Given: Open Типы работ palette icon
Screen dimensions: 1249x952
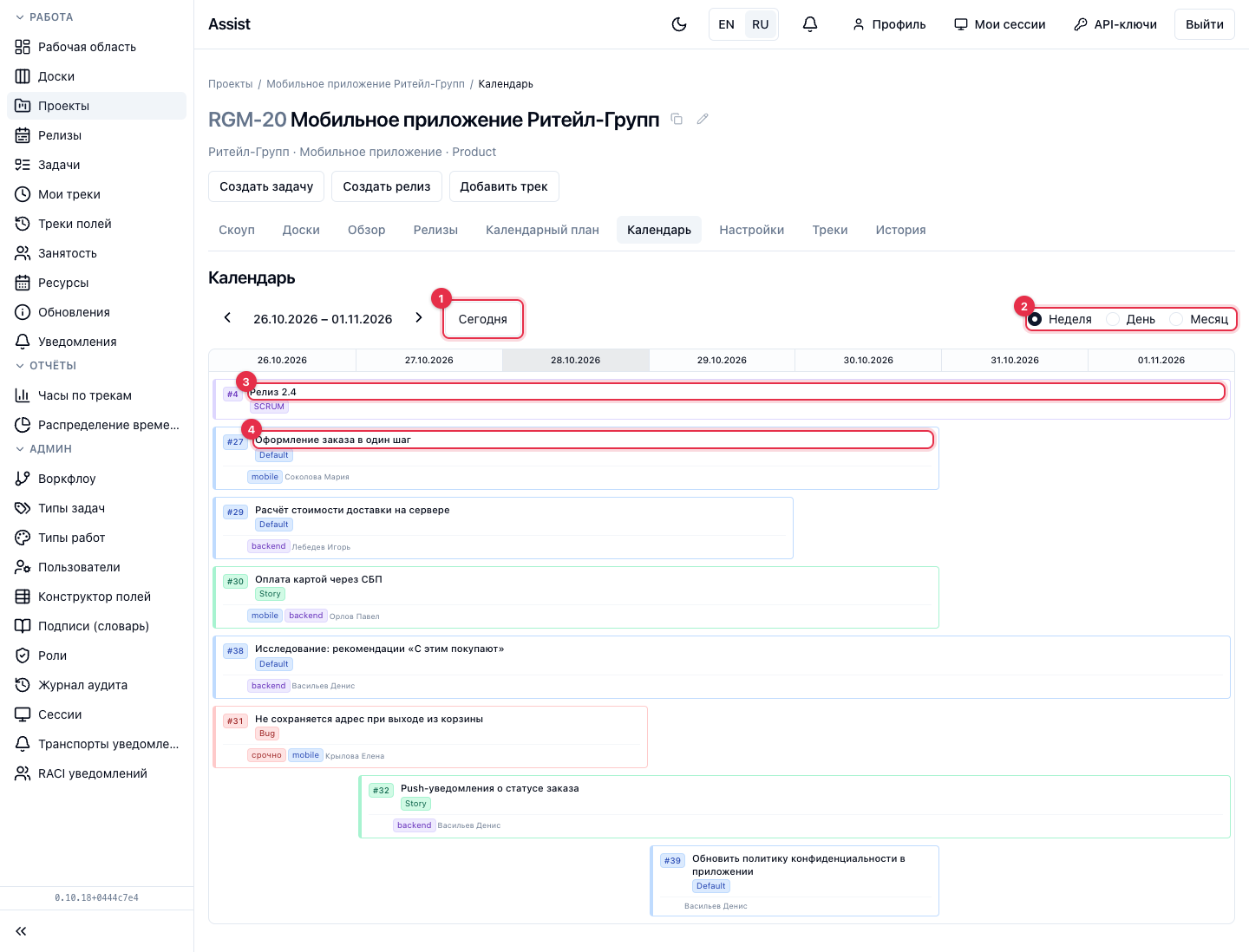Looking at the screenshot, I should pos(23,538).
